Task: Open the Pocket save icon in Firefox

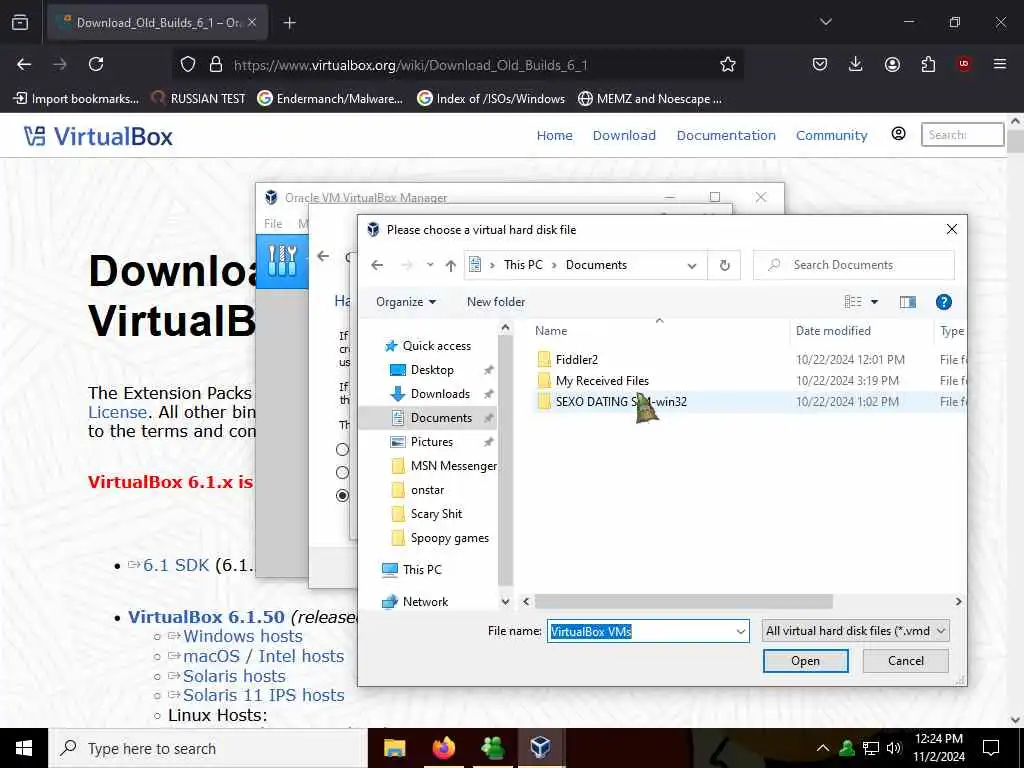Action: tap(820, 64)
